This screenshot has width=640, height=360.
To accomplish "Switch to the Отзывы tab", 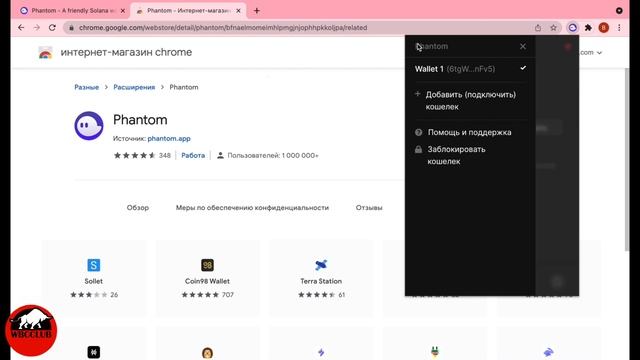I will click(369, 207).
